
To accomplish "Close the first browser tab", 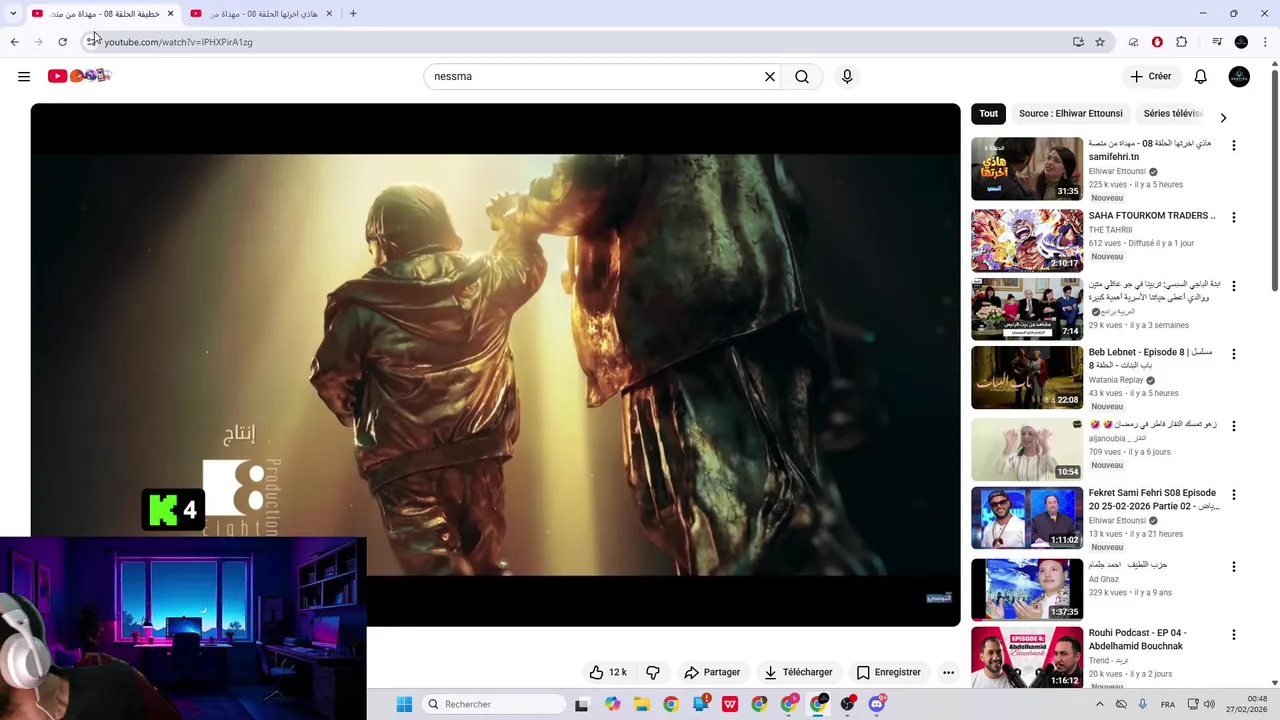I will (170, 14).
